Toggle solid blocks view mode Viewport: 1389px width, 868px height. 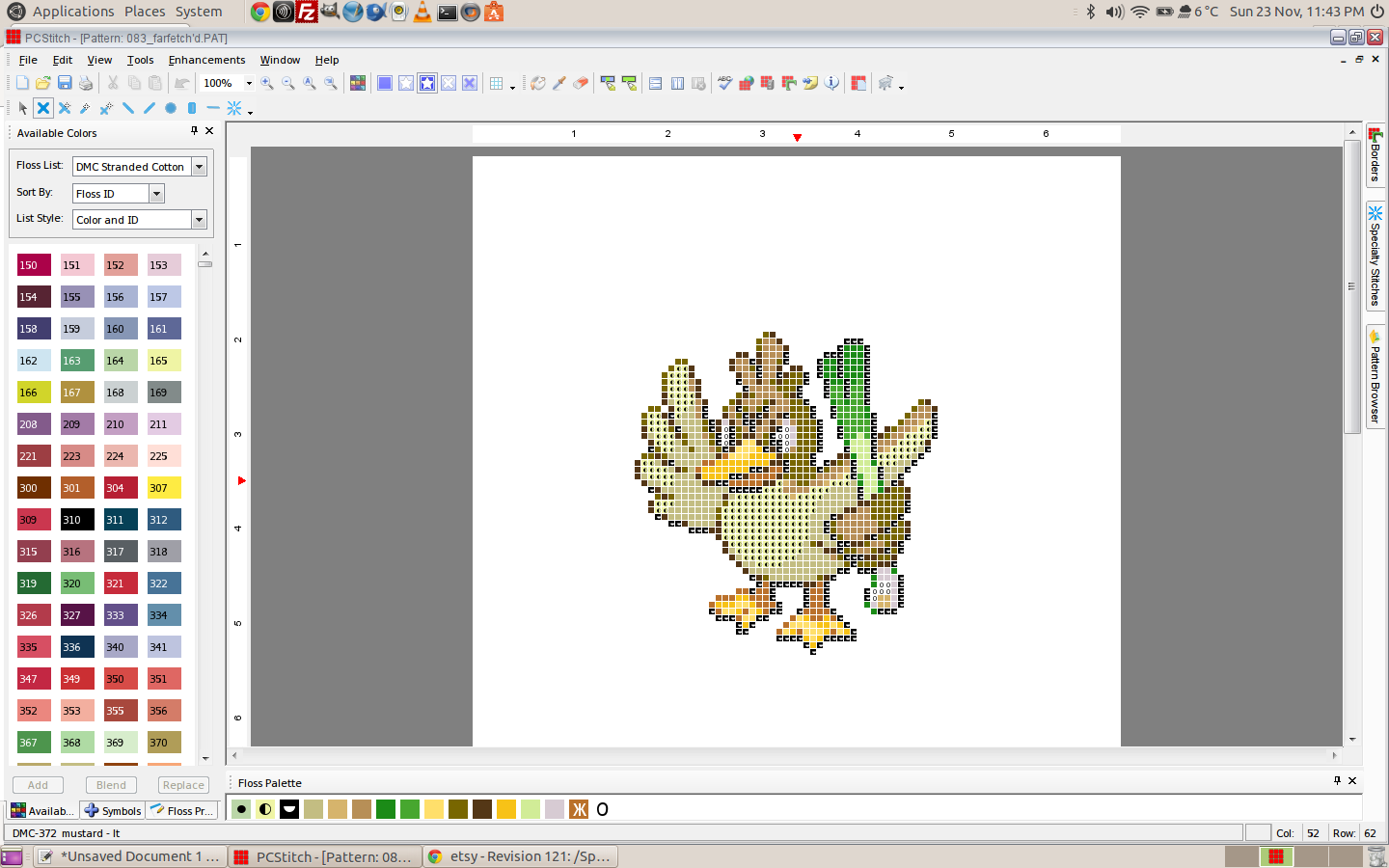[385, 84]
